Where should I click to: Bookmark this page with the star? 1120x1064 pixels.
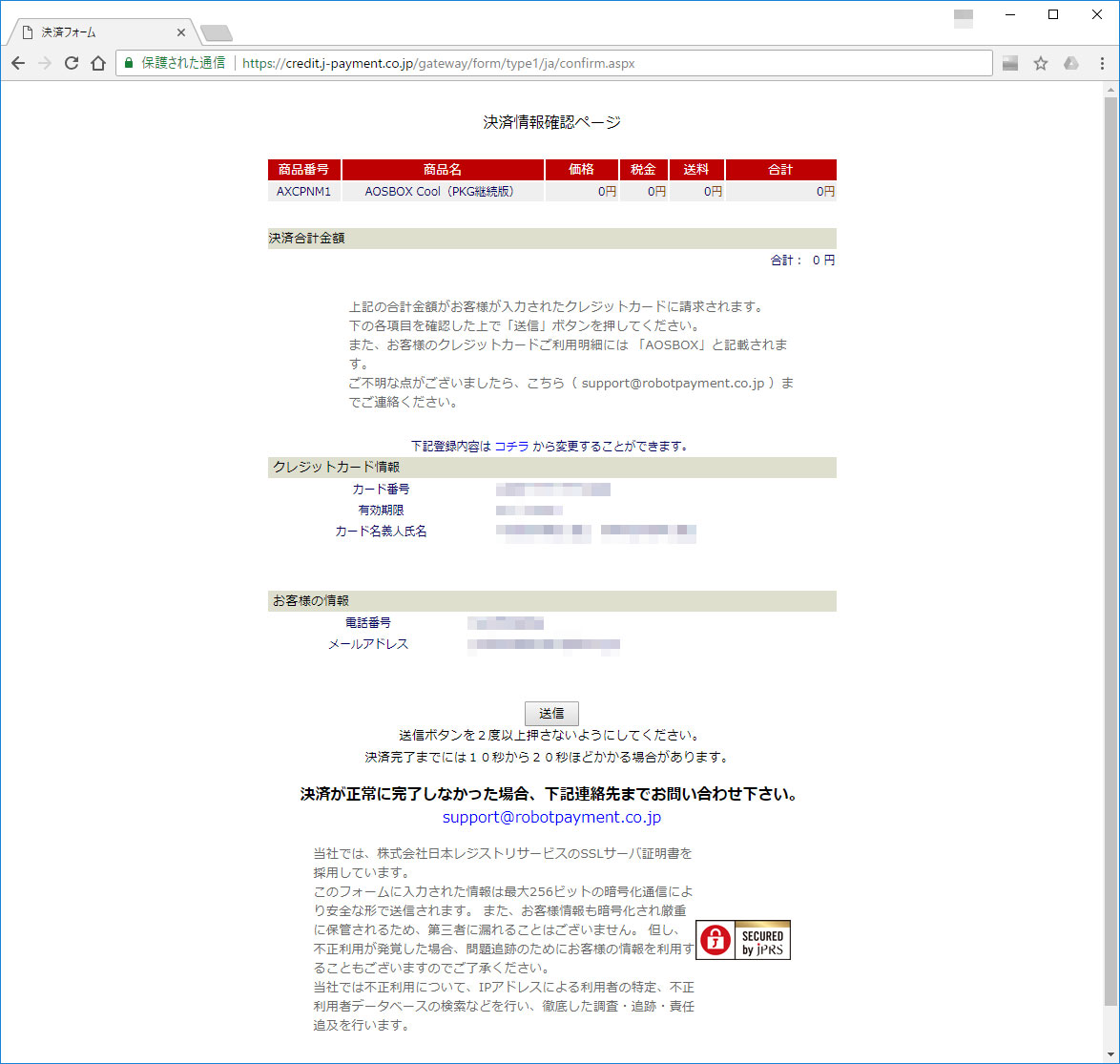1041,63
